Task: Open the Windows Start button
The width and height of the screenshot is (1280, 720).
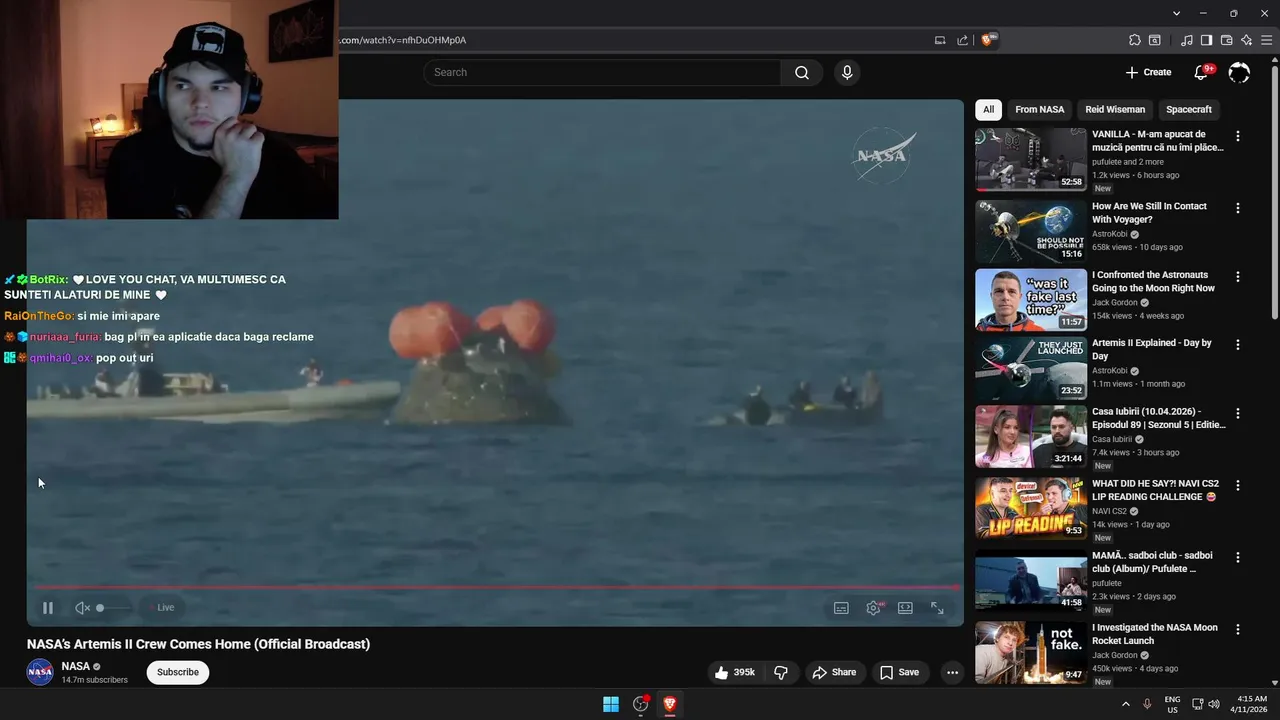Action: [611, 704]
